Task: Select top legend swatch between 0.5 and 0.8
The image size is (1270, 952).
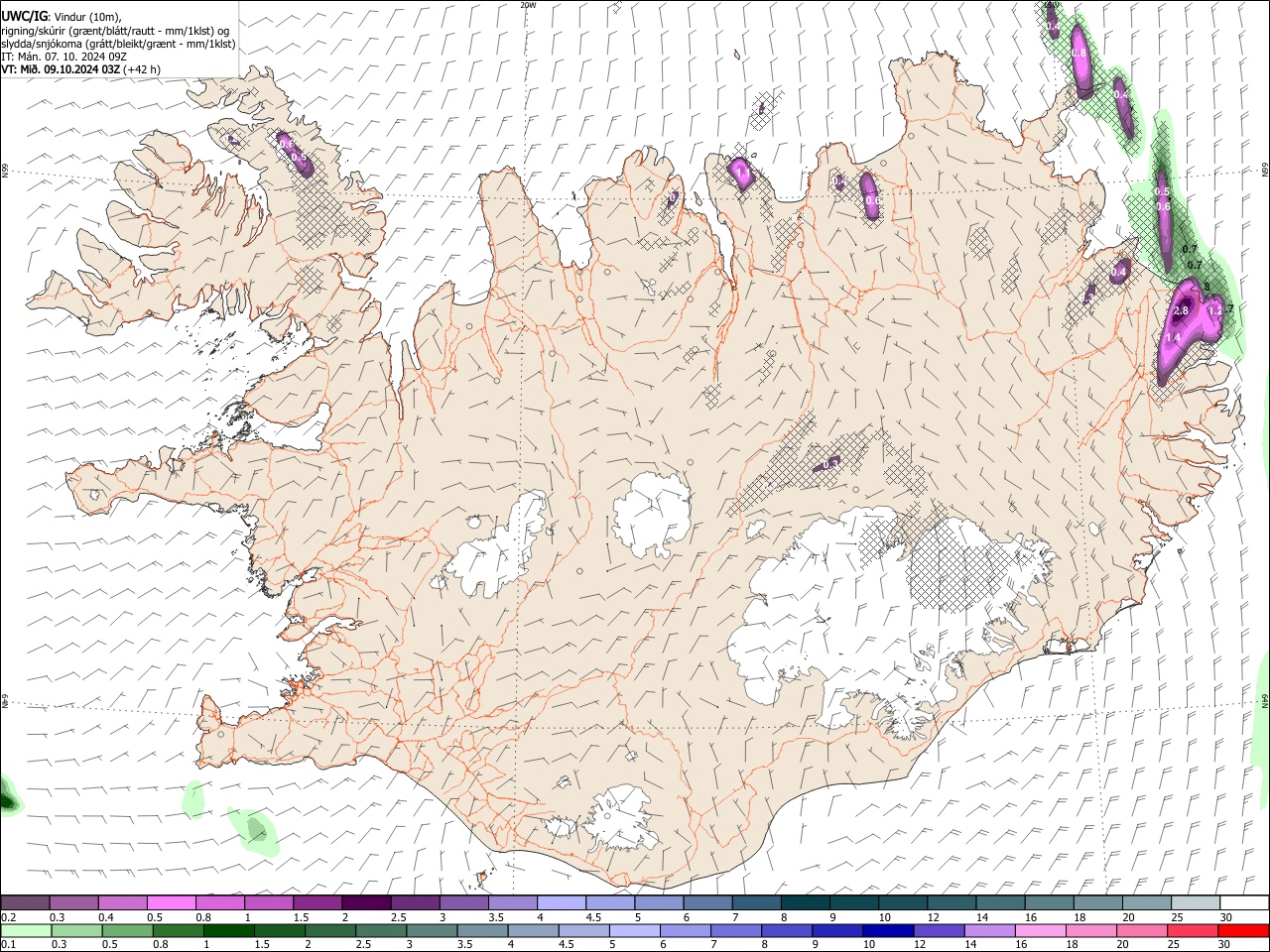Action: (x=171, y=902)
